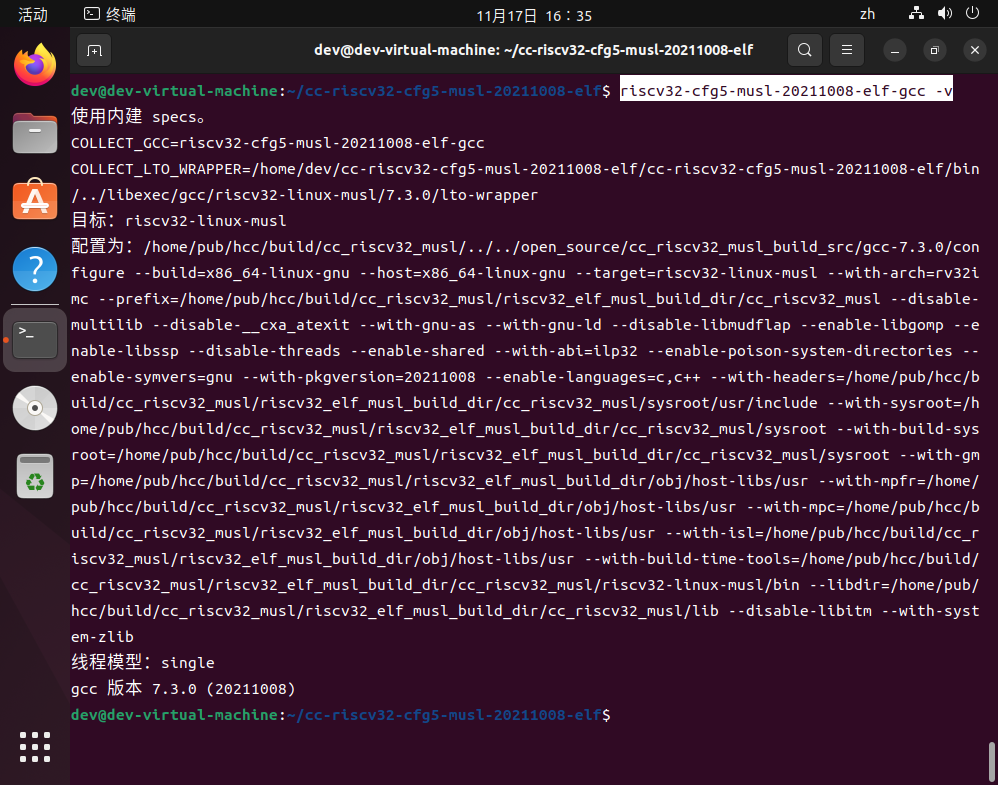Open Ubuntu Software store icon
This screenshot has width=998, height=785.
(x=34, y=201)
